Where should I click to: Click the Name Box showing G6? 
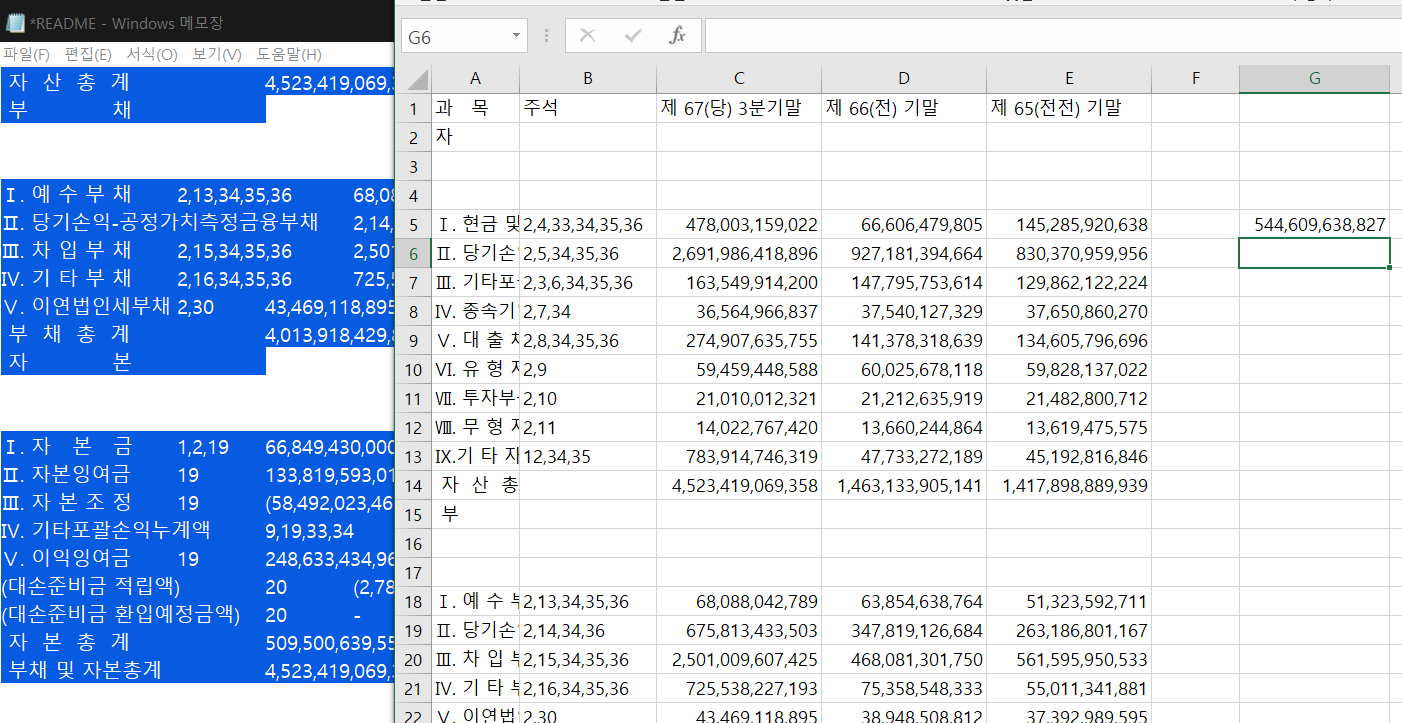[x=454, y=36]
